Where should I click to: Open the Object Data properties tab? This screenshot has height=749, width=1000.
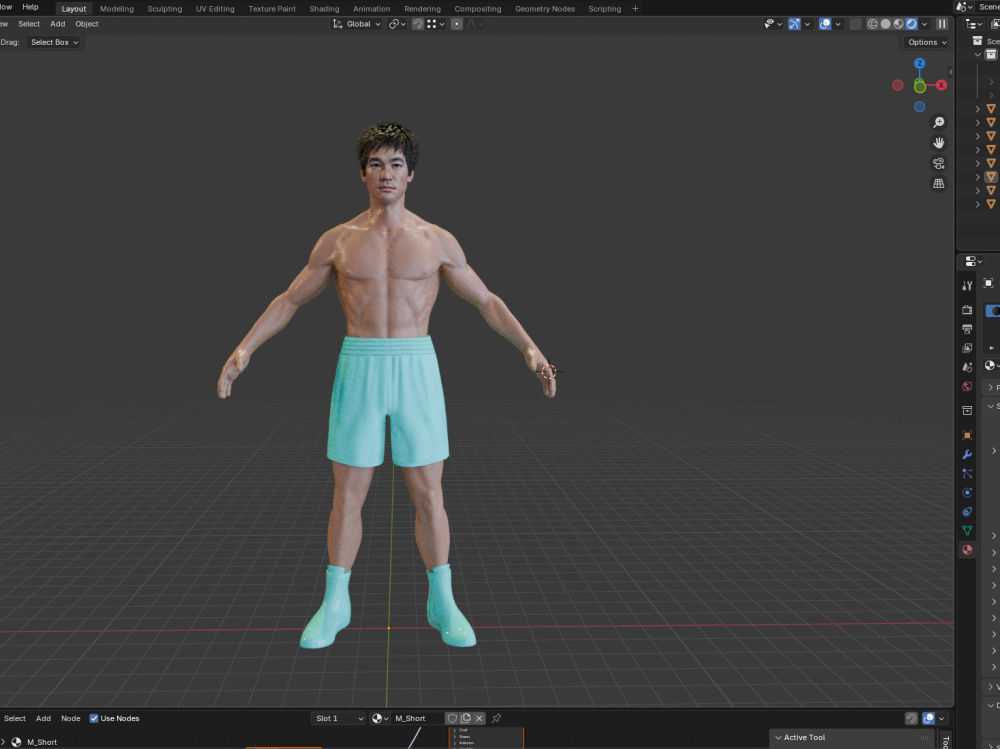pos(967,531)
